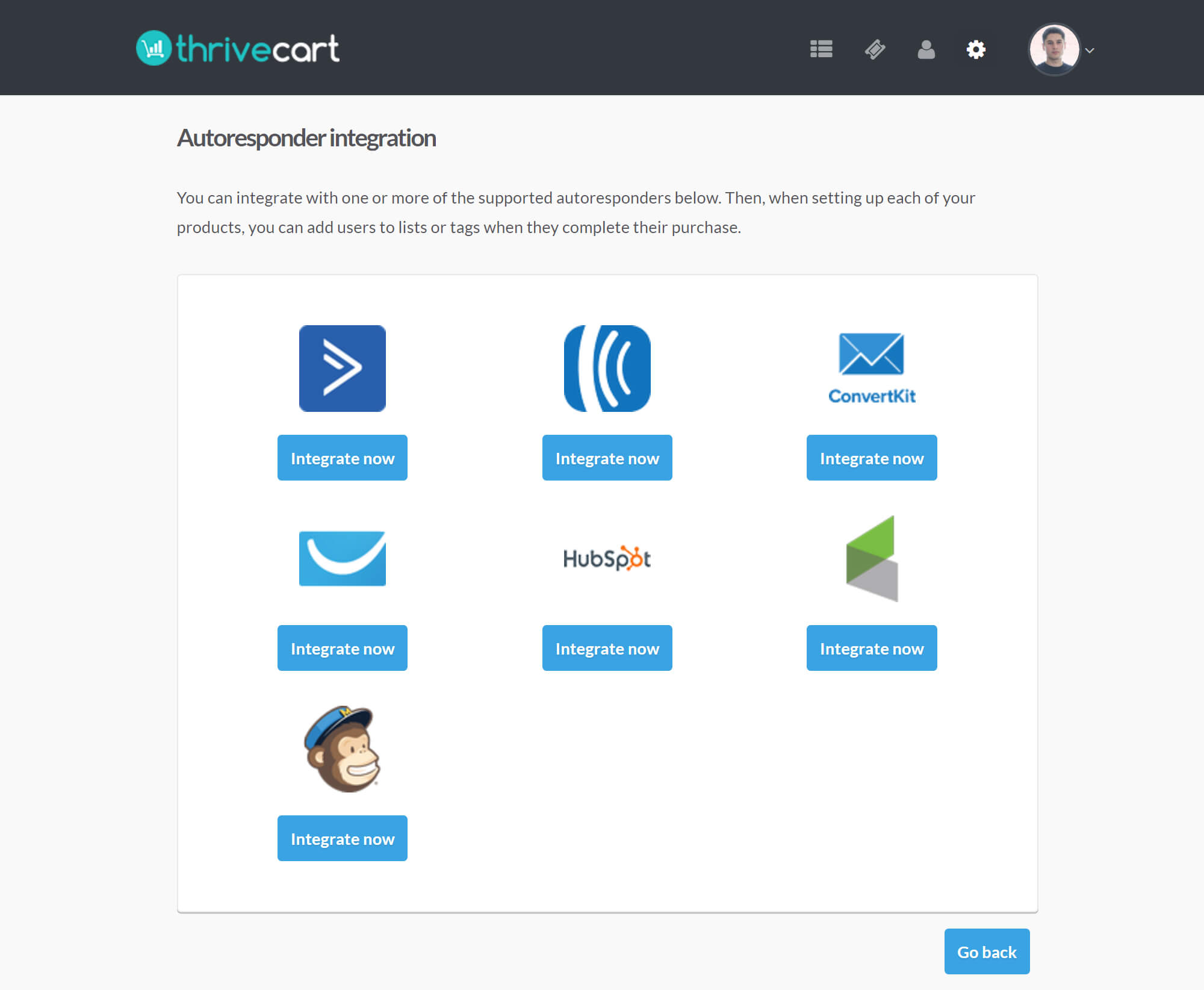1204x990 pixels.
Task: Integrate now under ConvertKit
Action: click(x=872, y=458)
